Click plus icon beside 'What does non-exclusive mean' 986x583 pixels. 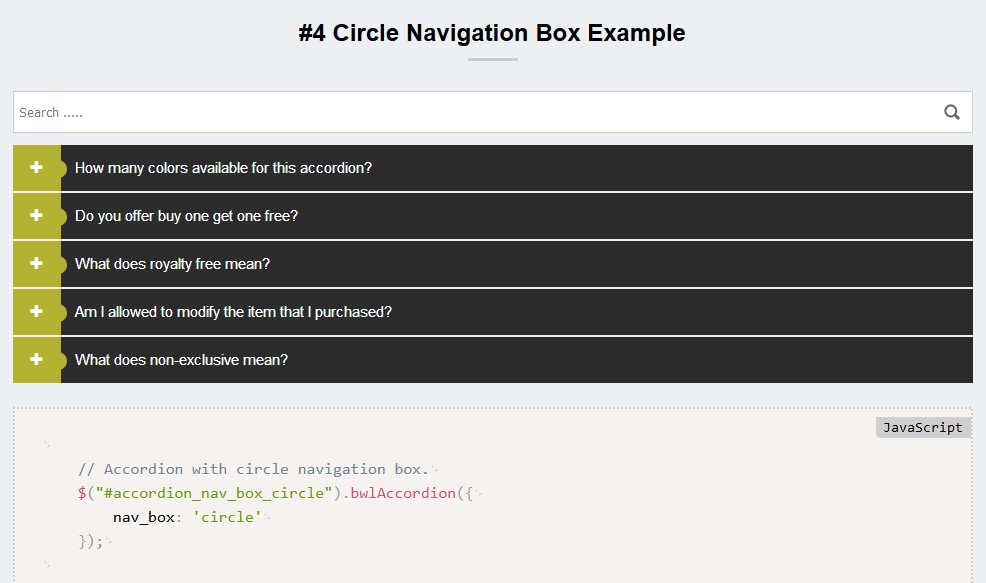[37, 360]
